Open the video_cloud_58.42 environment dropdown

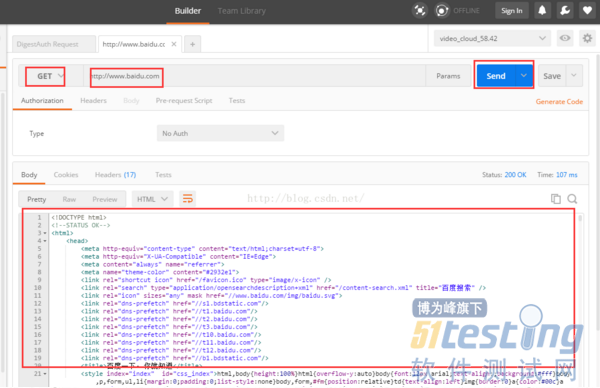[x=492, y=38]
